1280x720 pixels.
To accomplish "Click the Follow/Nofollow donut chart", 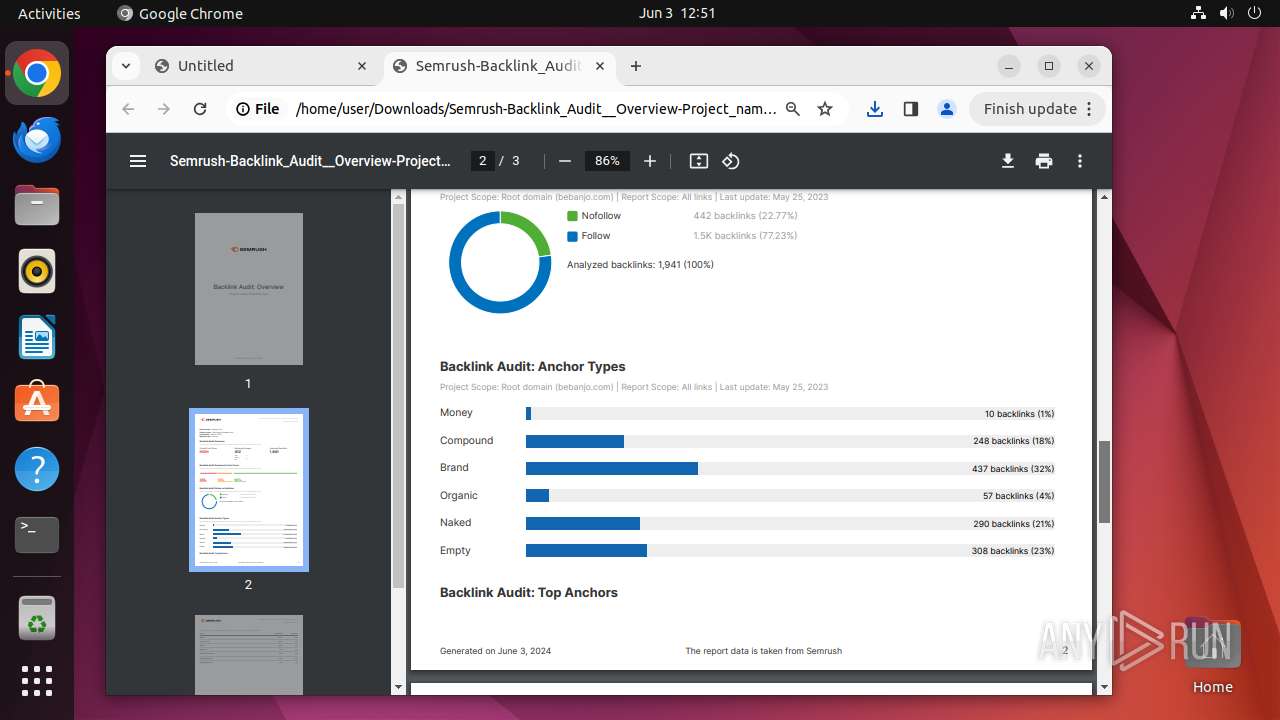I will [500, 262].
